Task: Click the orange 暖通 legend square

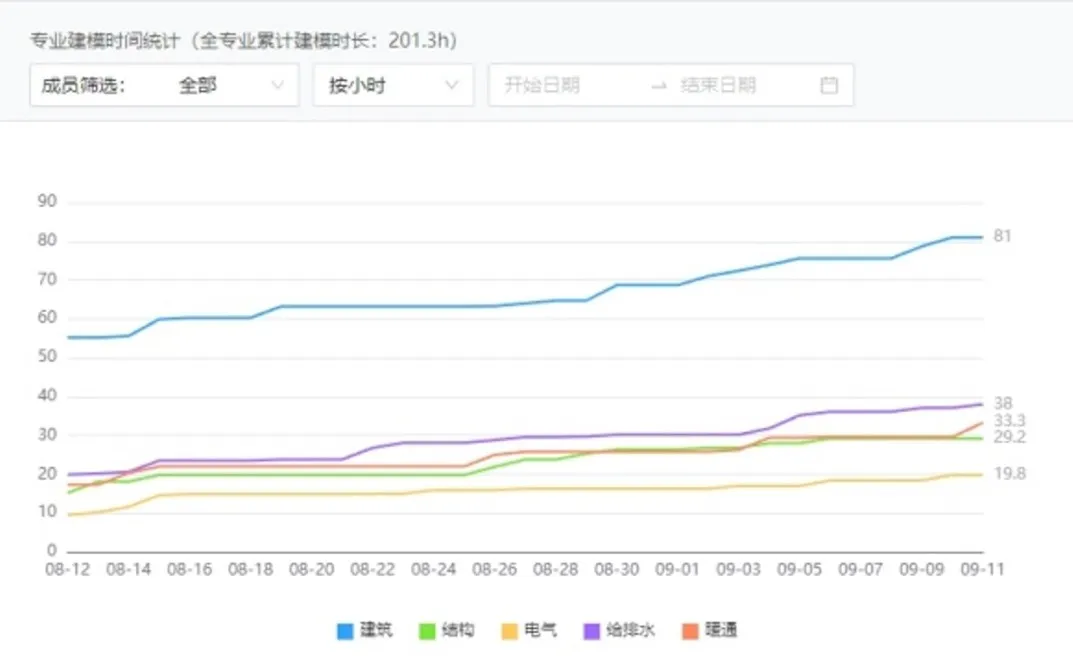Action: [x=689, y=631]
